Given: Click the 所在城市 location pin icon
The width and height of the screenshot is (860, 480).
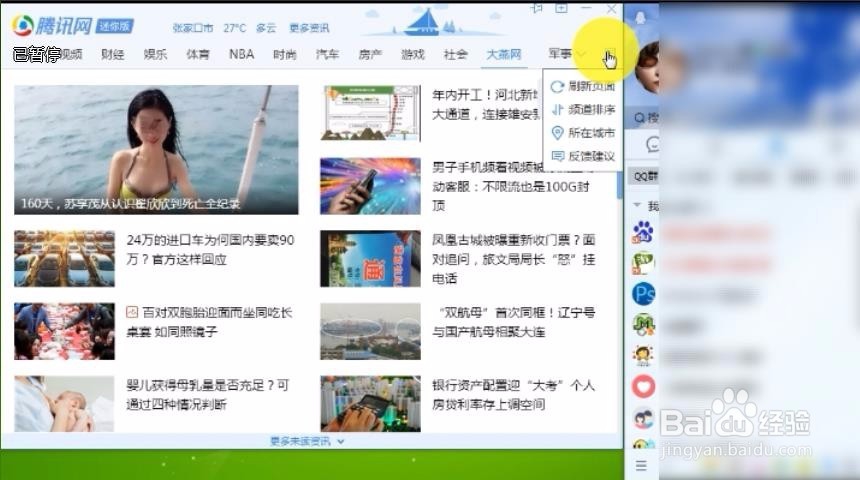Looking at the screenshot, I should click(557, 133).
